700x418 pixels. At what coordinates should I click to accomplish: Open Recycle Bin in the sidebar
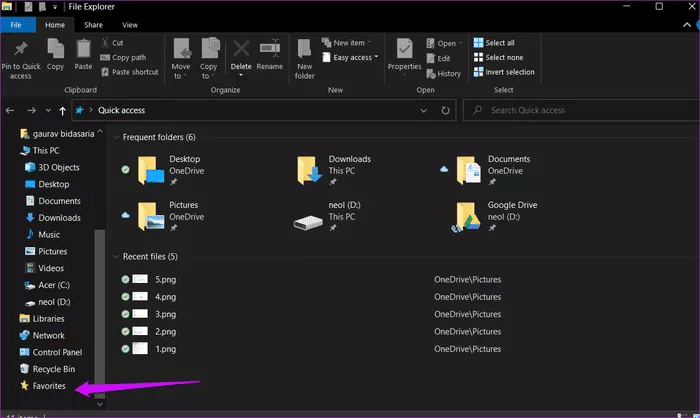pyautogui.click(x=47, y=369)
